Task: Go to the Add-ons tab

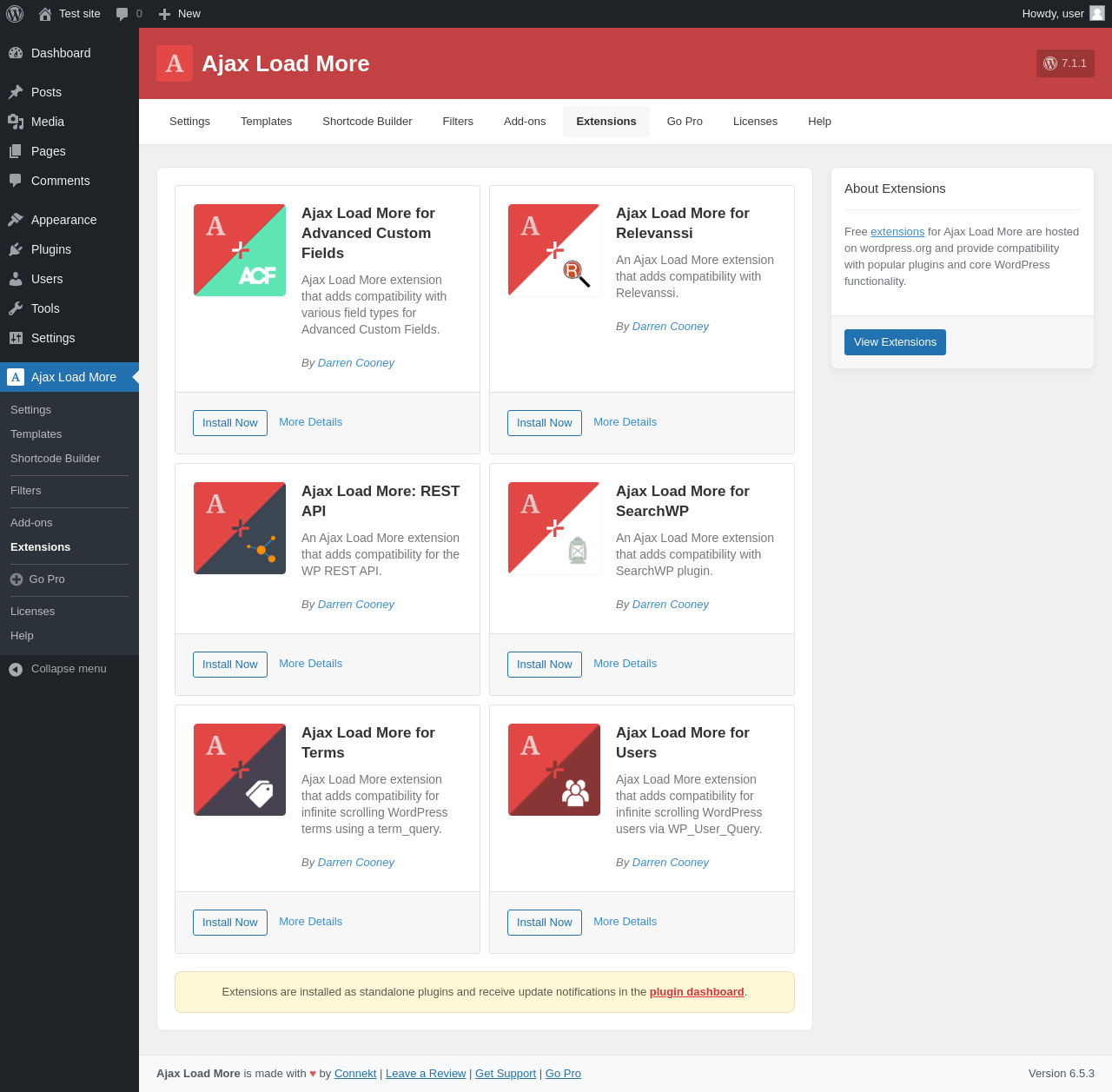Action: [x=525, y=122]
